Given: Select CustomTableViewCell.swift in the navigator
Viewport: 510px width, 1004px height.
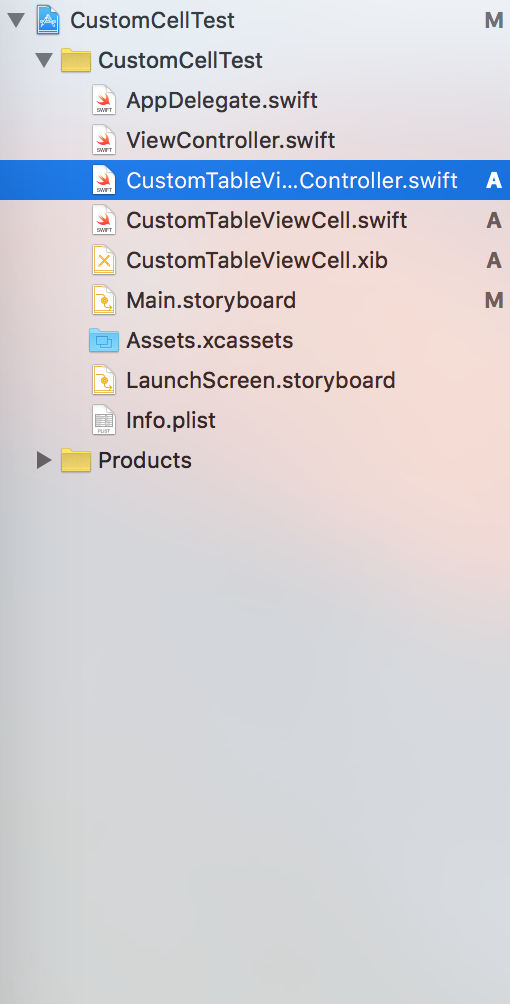Looking at the screenshot, I should (267, 220).
